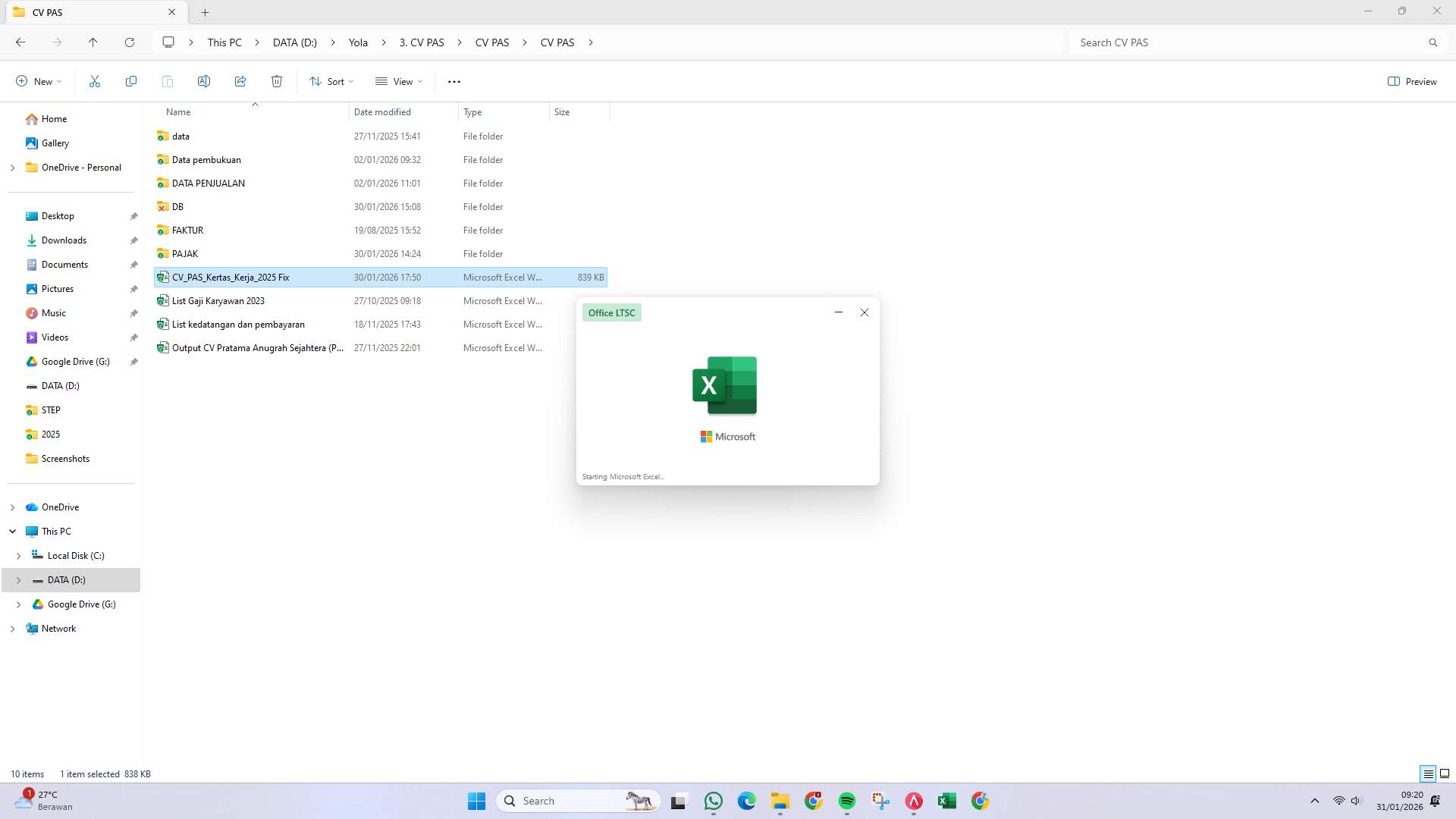Viewport: 1456px width, 819px height.
Task: Open WhatsApp from the taskbar
Action: [x=712, y=800]
